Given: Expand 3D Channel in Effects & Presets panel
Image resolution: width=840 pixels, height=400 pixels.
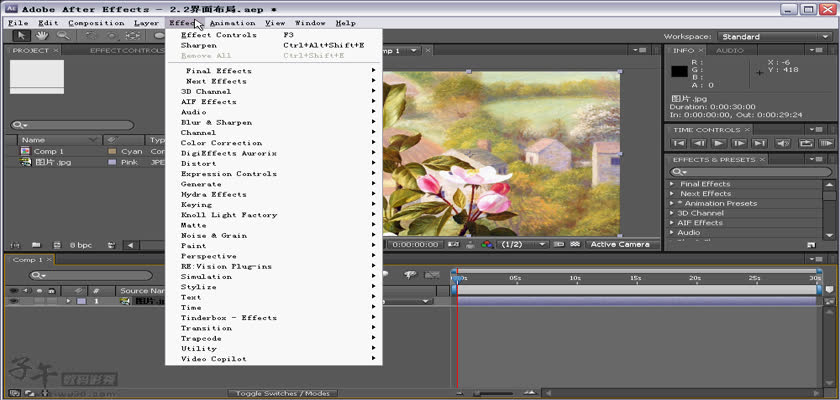Looking at the screenshot, I should 672,213.
